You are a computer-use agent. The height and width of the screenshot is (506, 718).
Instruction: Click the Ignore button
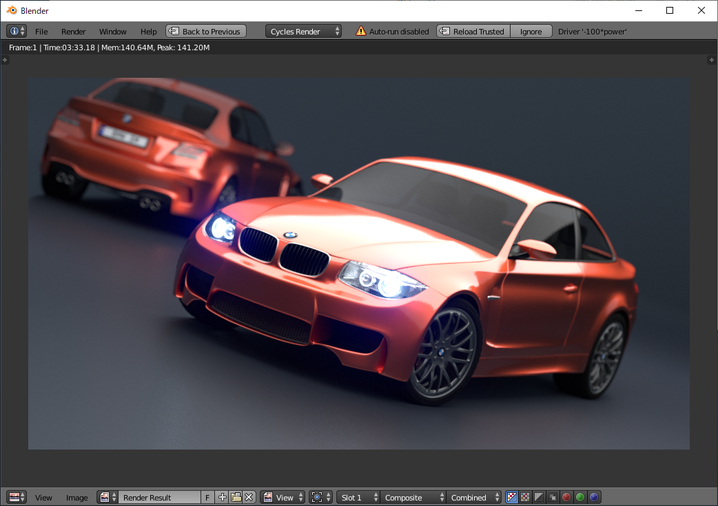(x=531, y=31)
